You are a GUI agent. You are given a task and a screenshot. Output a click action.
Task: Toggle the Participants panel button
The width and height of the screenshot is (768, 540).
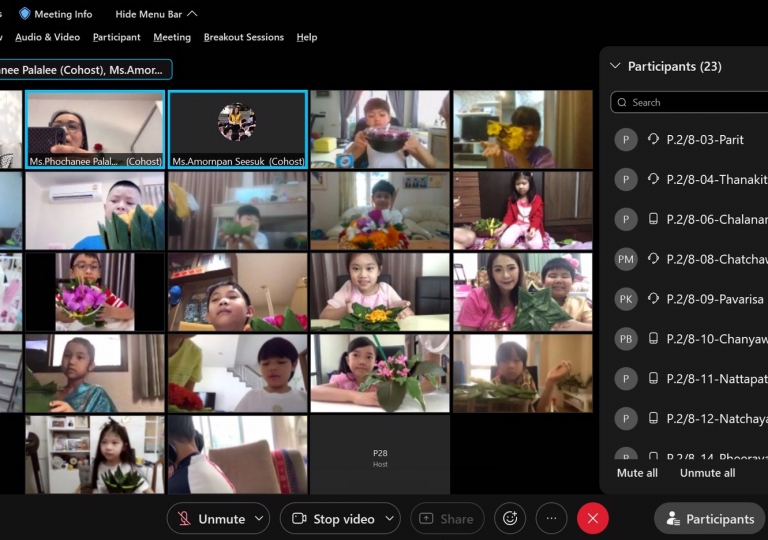point(709,518)
